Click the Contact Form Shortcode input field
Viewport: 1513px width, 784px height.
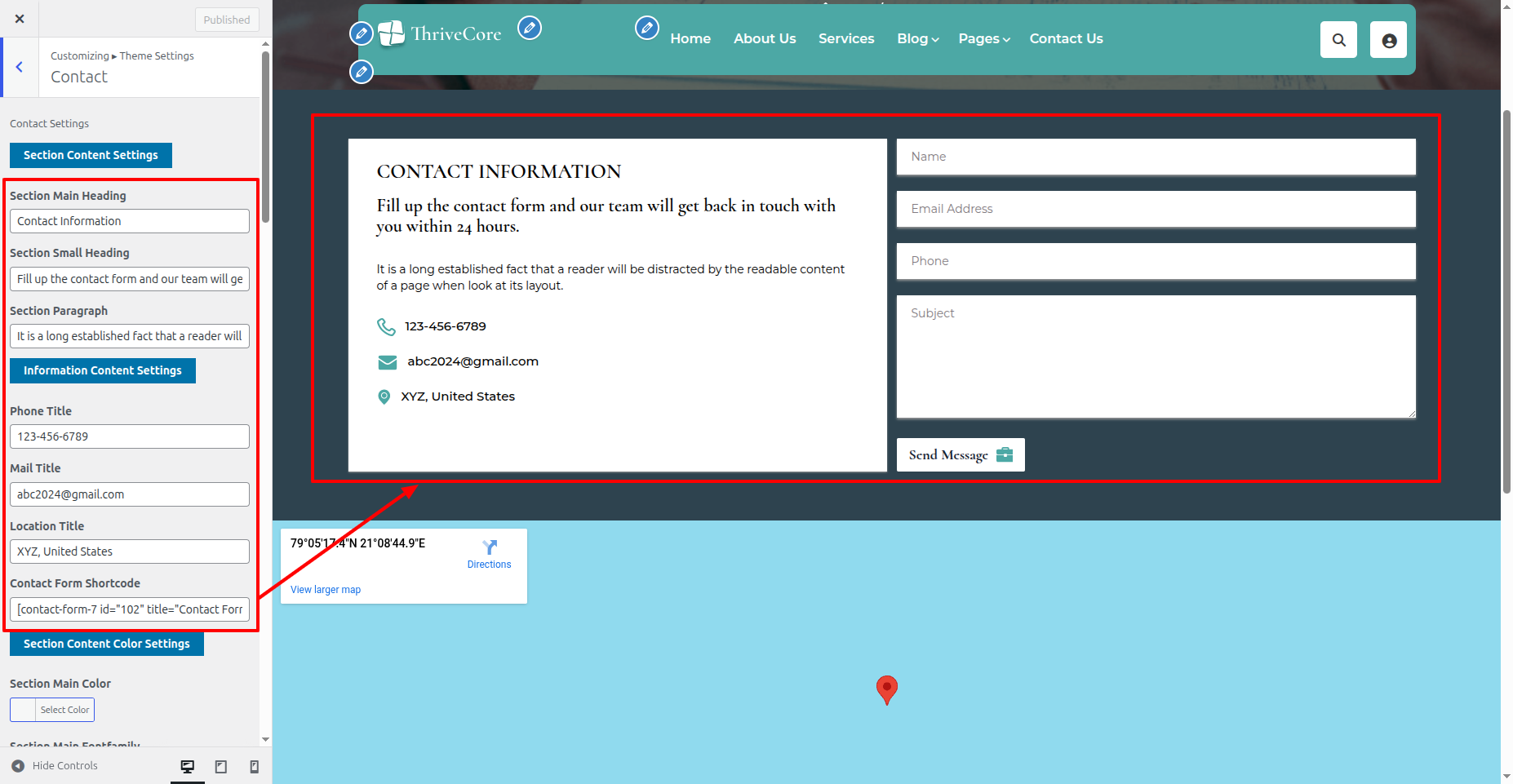(x=130, y=609)
